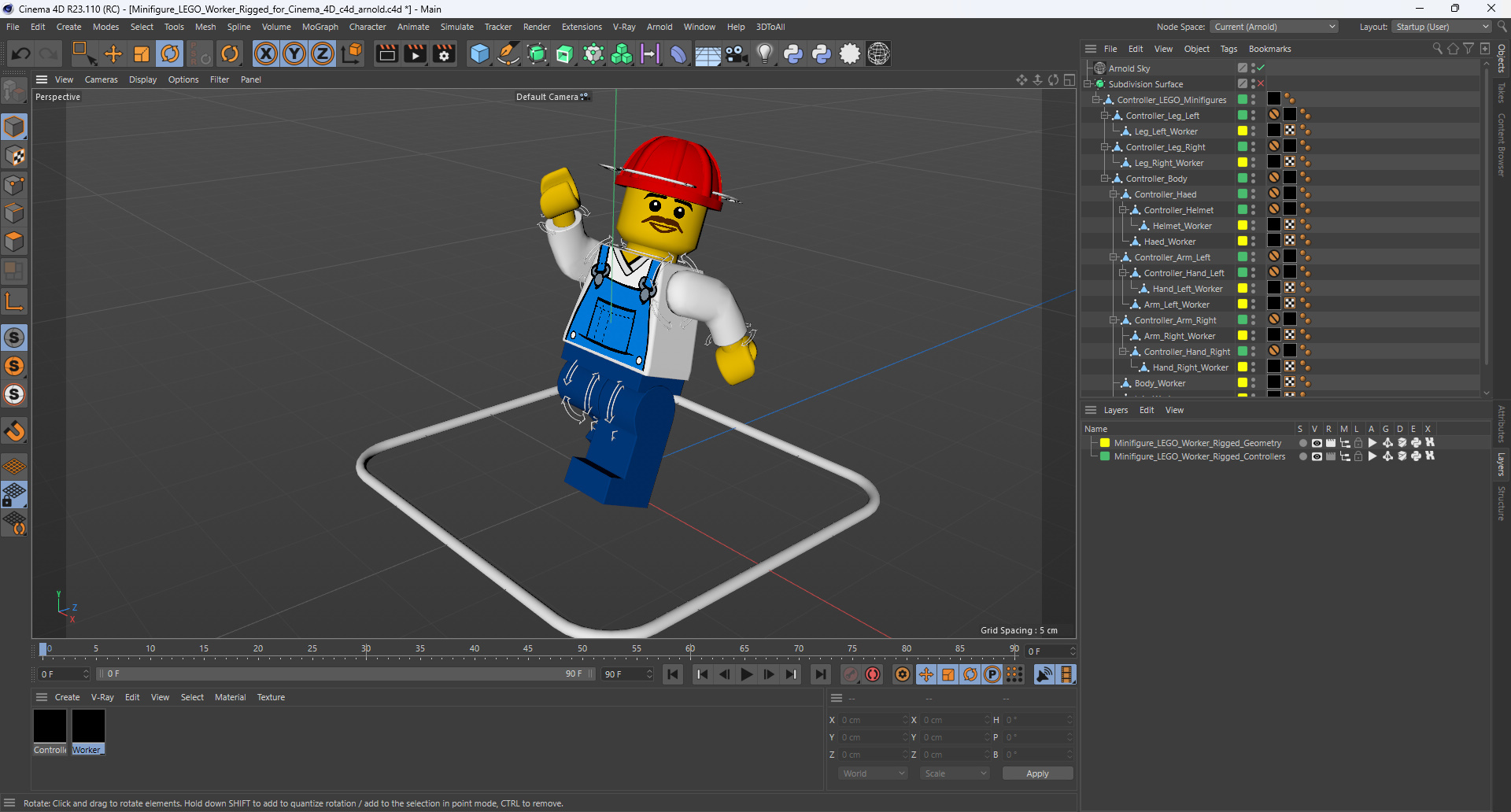Collapse the Controller_Leg_Left tree node

point(1104,116)
